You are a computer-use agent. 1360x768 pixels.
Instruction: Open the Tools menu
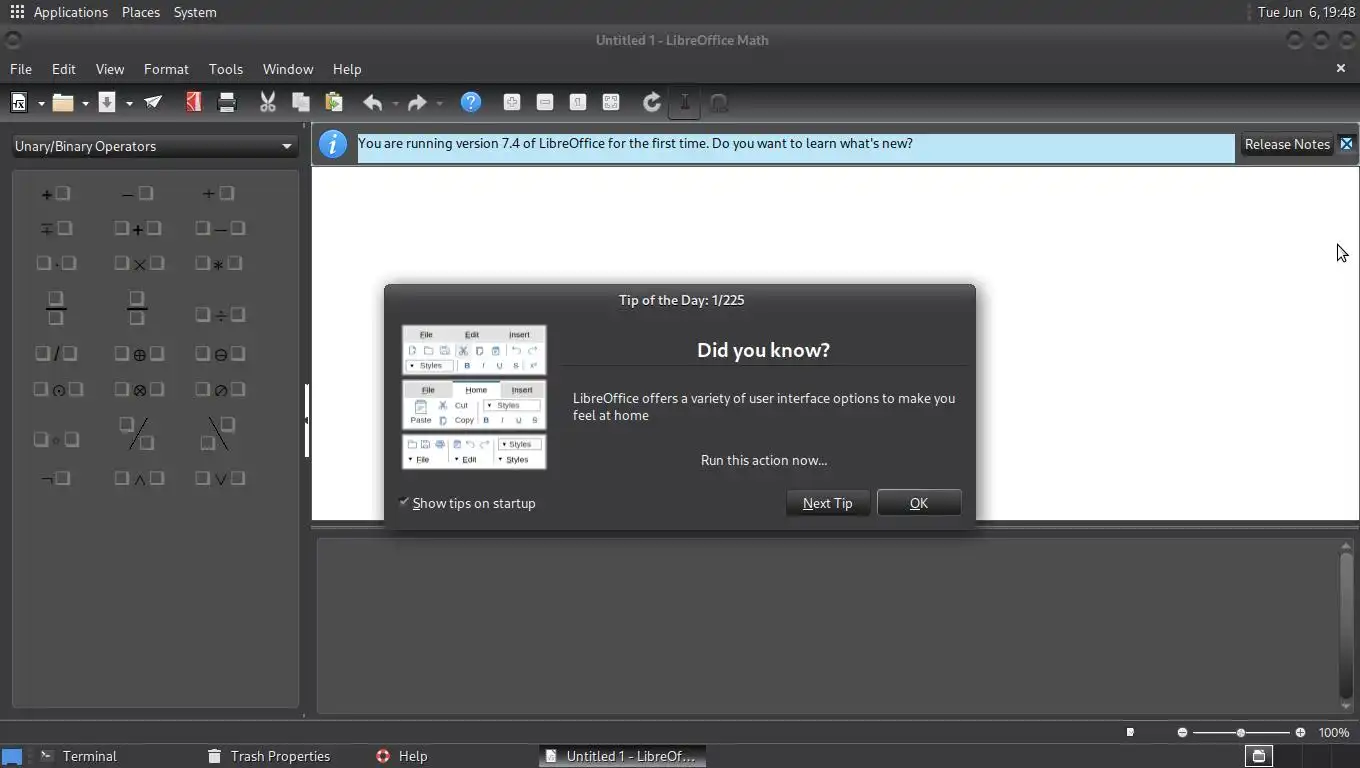[x=226, y=69]
